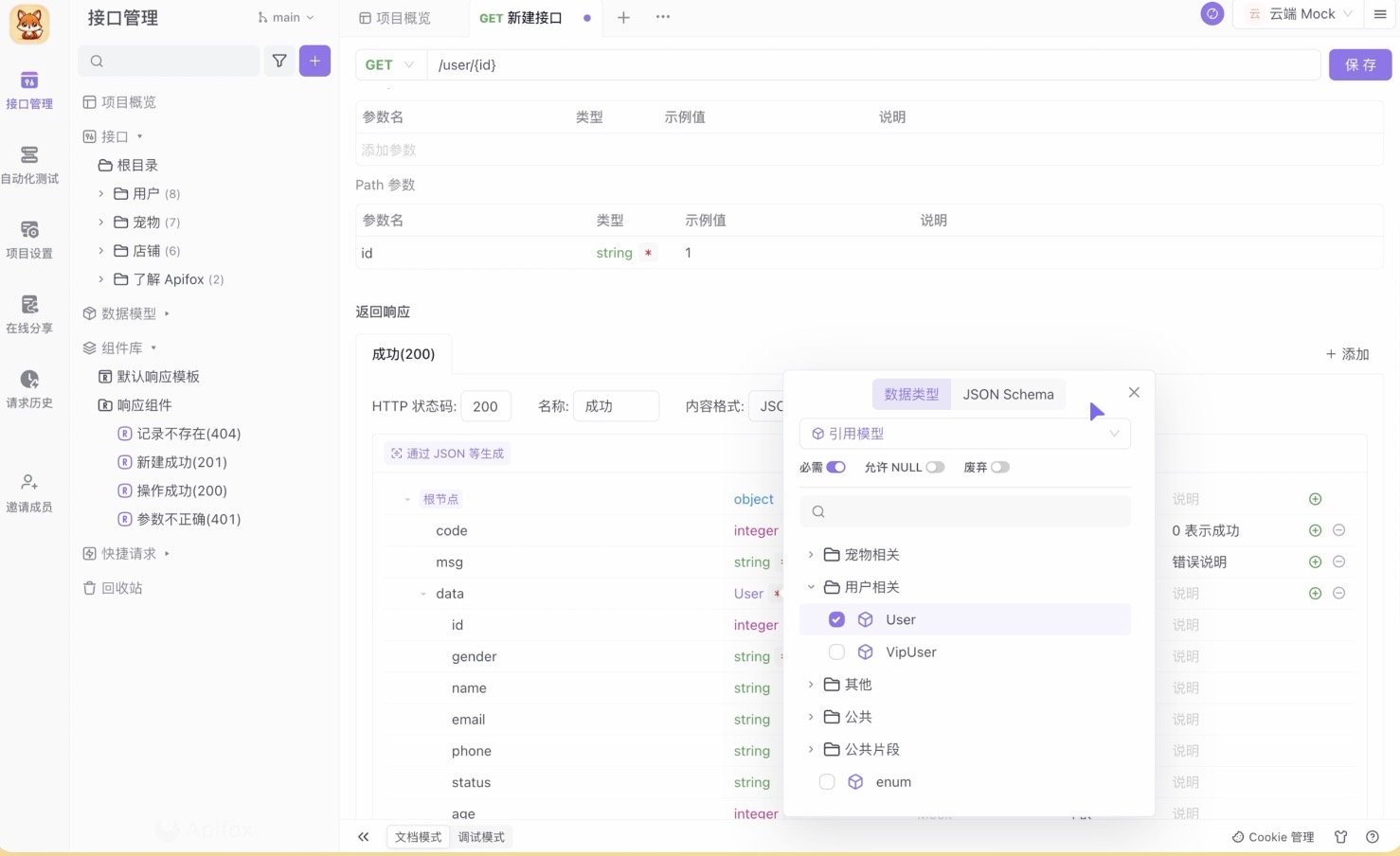
Task: Collapse the 用户相关 model folder
Action: tap(811, 587)
